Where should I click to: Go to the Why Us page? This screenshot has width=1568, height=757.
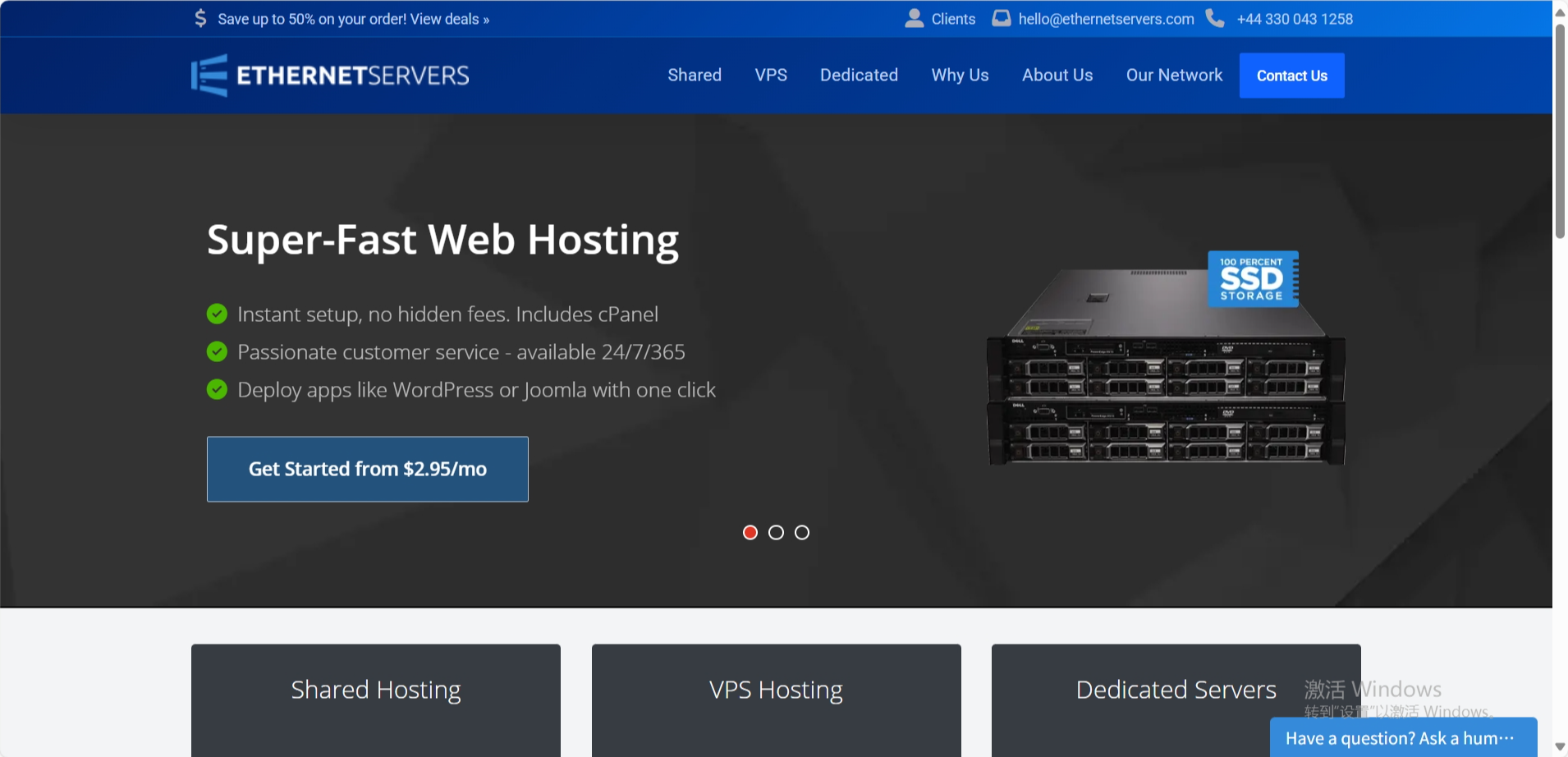[x=960, y=75]
